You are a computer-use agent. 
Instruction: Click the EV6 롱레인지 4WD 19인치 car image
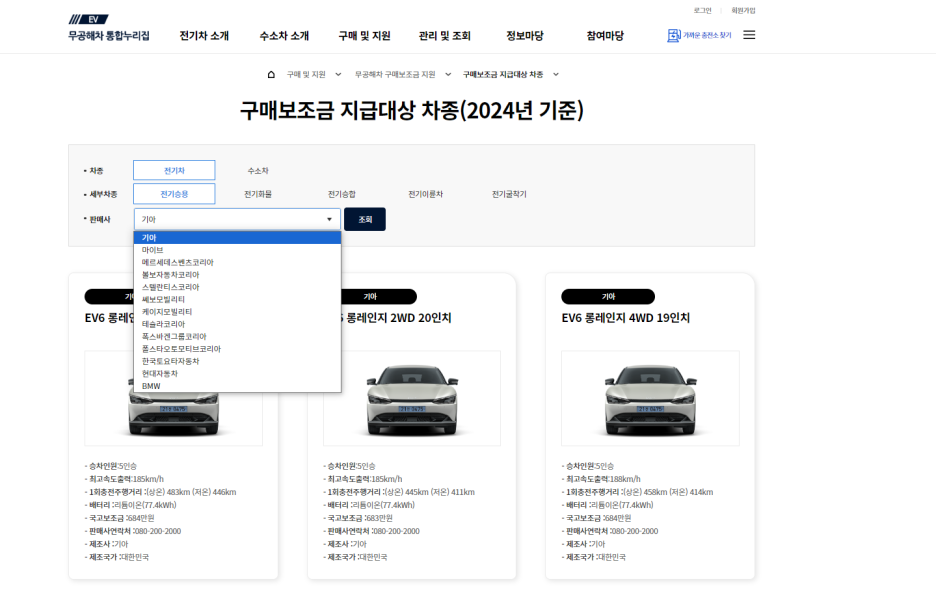[x=650, y=398]
